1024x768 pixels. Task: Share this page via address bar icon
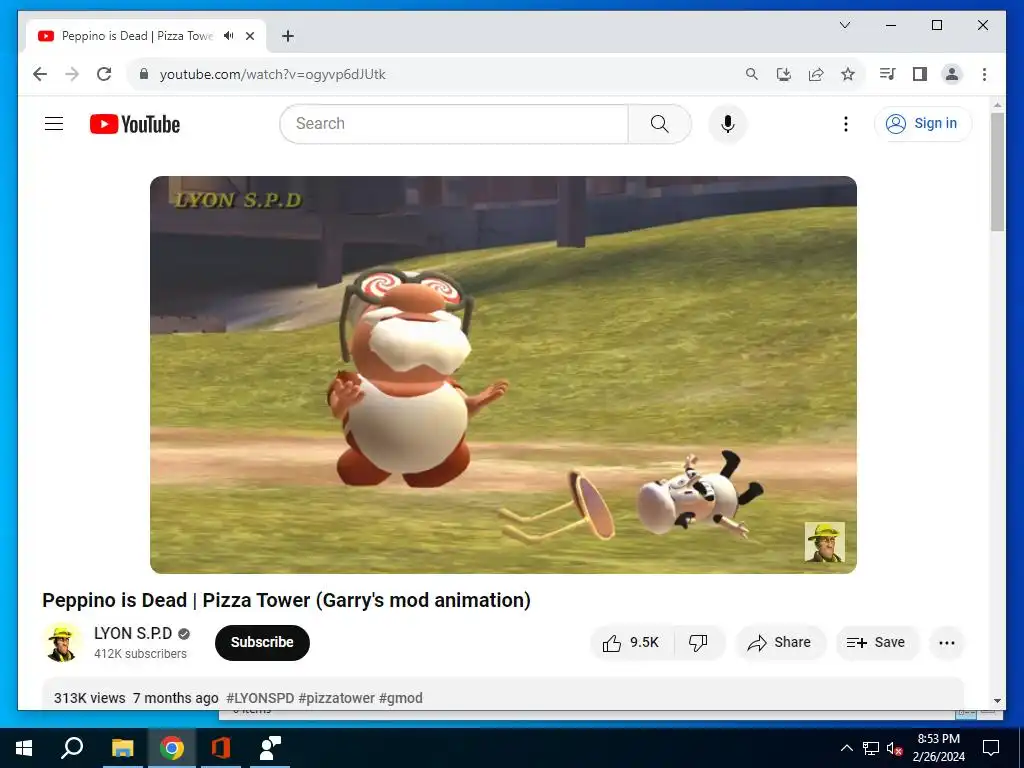816,74
